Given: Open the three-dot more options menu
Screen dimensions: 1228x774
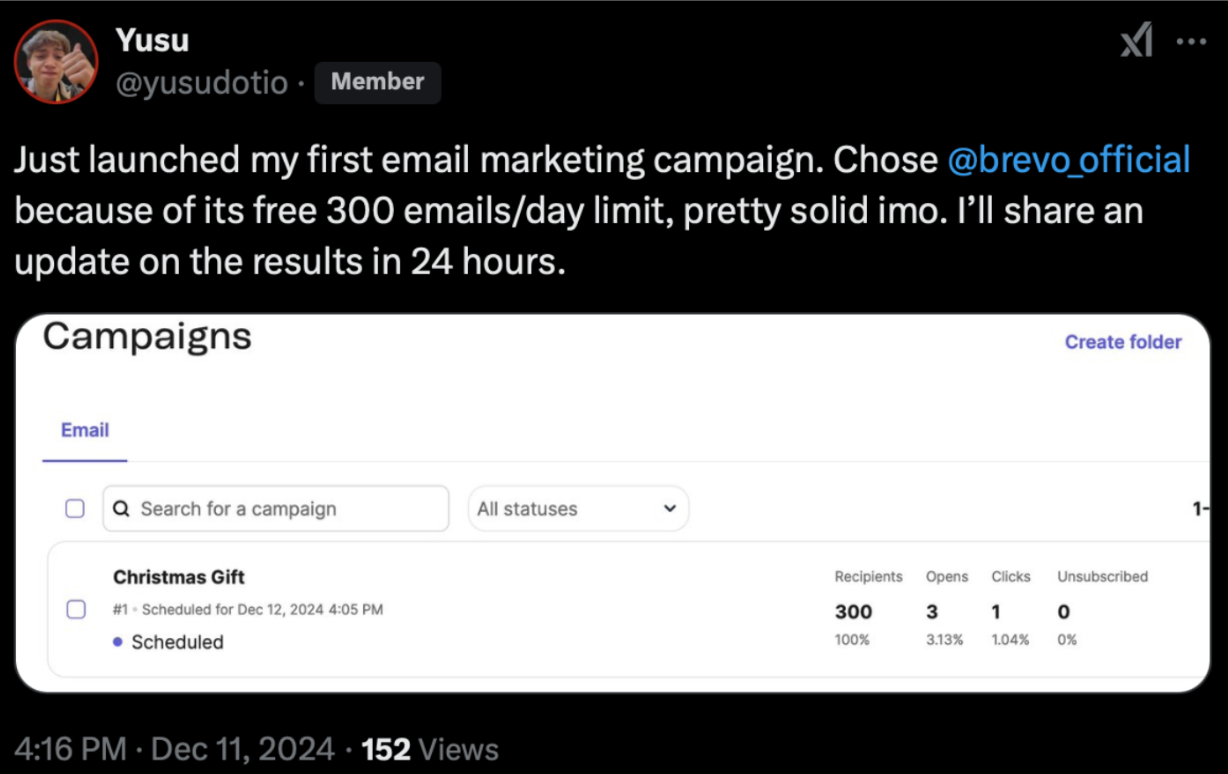Looking at the screenshot, I should coord(1191,42).
